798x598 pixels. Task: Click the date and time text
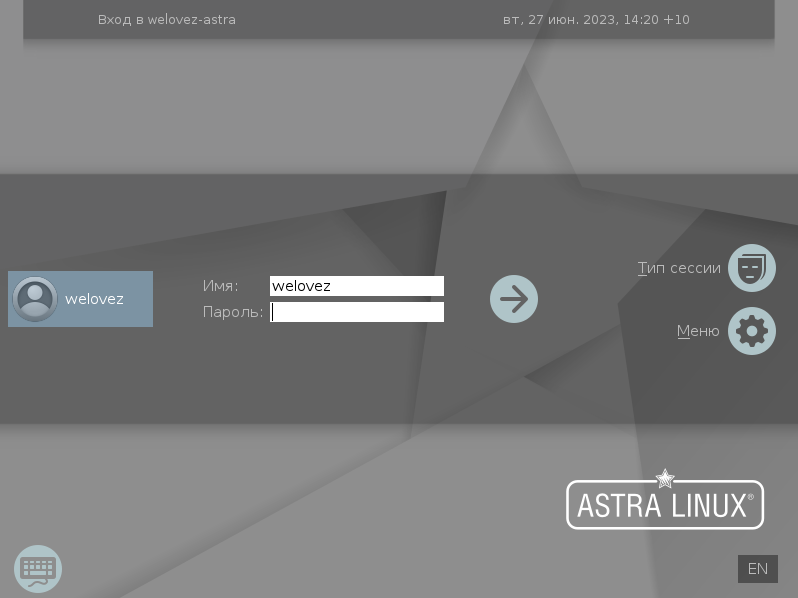coord(596,20)
